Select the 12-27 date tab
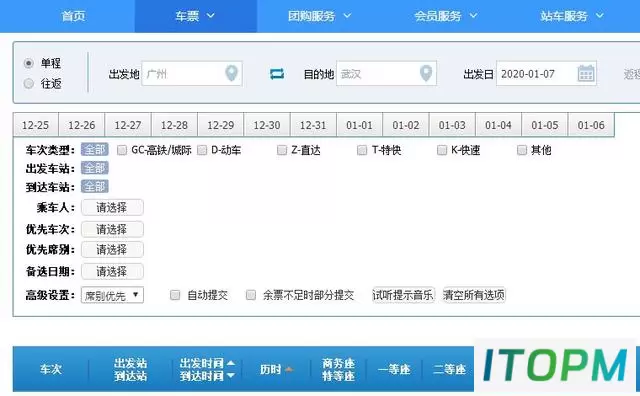Image resolution: width=640 pixels, height=396 pixels. click(128, 125)
